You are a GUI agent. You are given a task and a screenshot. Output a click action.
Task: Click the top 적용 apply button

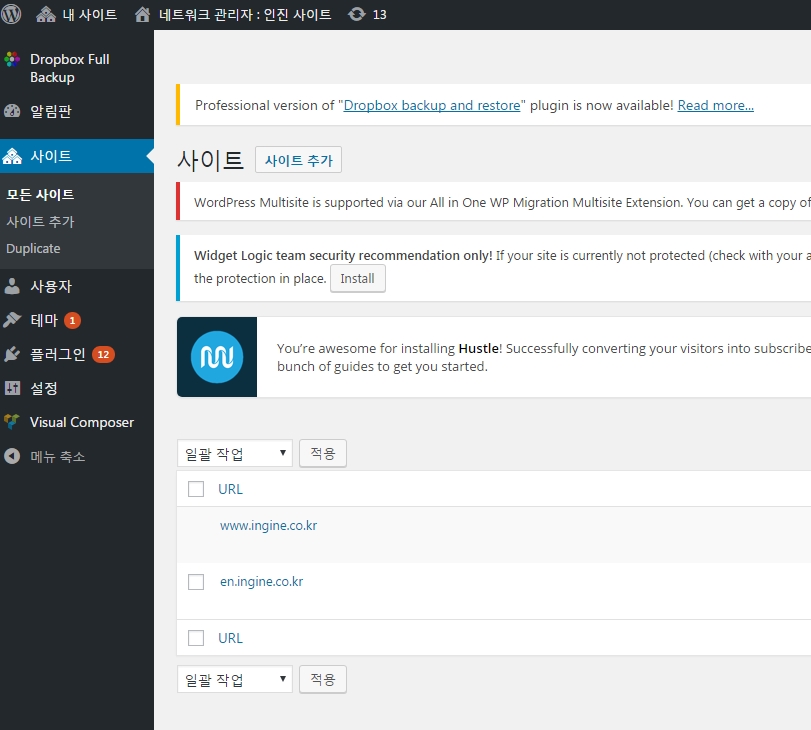click(323, 453)
